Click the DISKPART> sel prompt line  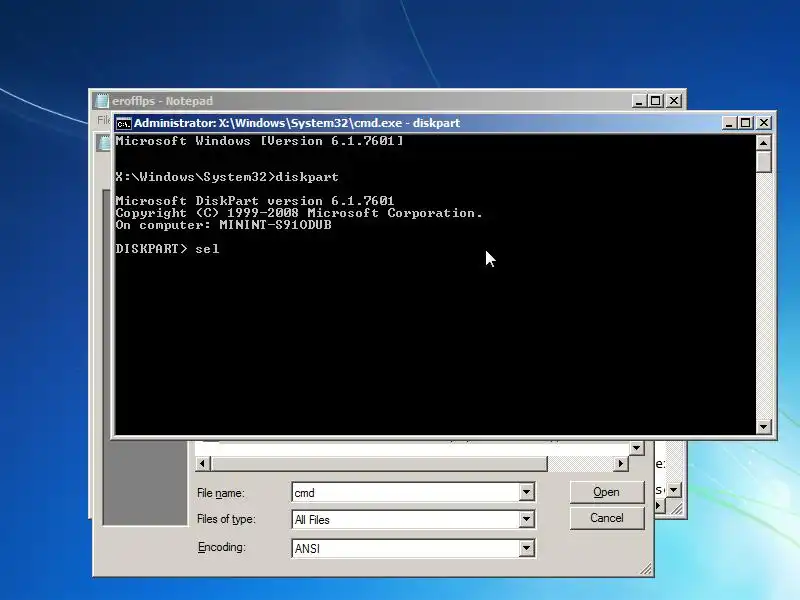pos(167,249)
